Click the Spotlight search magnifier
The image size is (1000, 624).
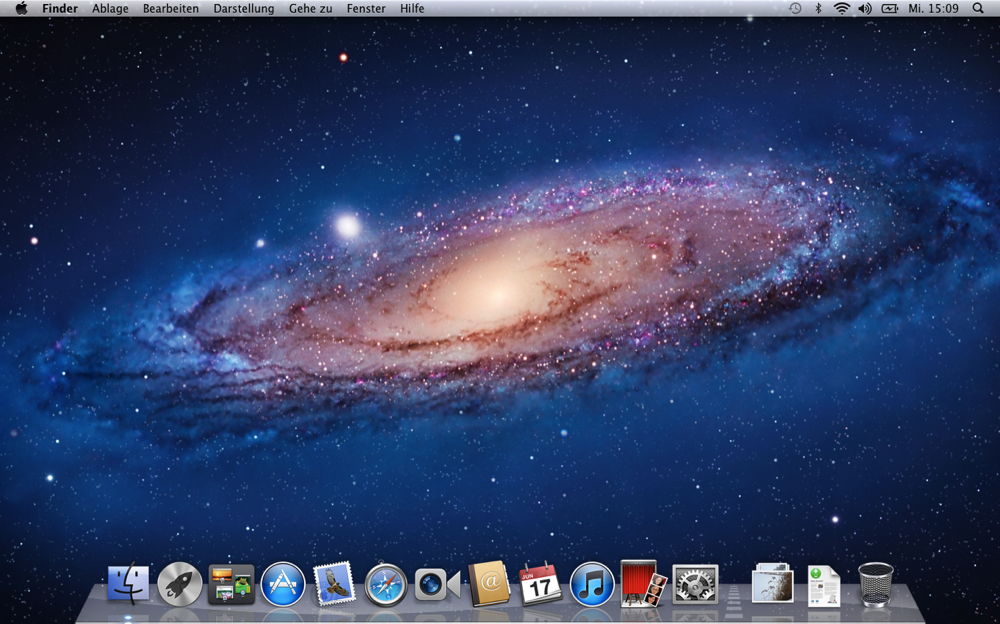(x=978, y=8)
